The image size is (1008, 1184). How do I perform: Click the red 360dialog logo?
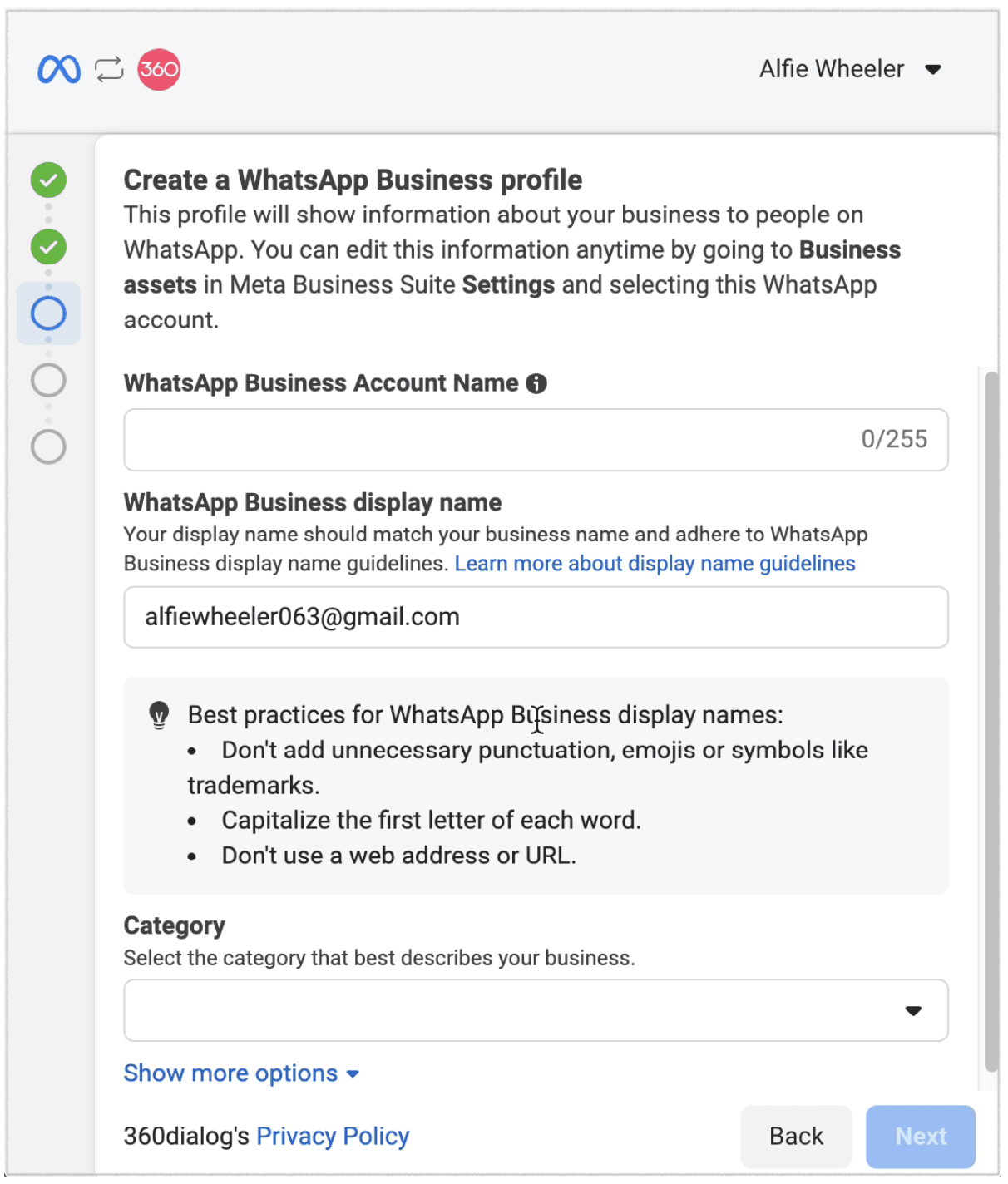(159, 69)
